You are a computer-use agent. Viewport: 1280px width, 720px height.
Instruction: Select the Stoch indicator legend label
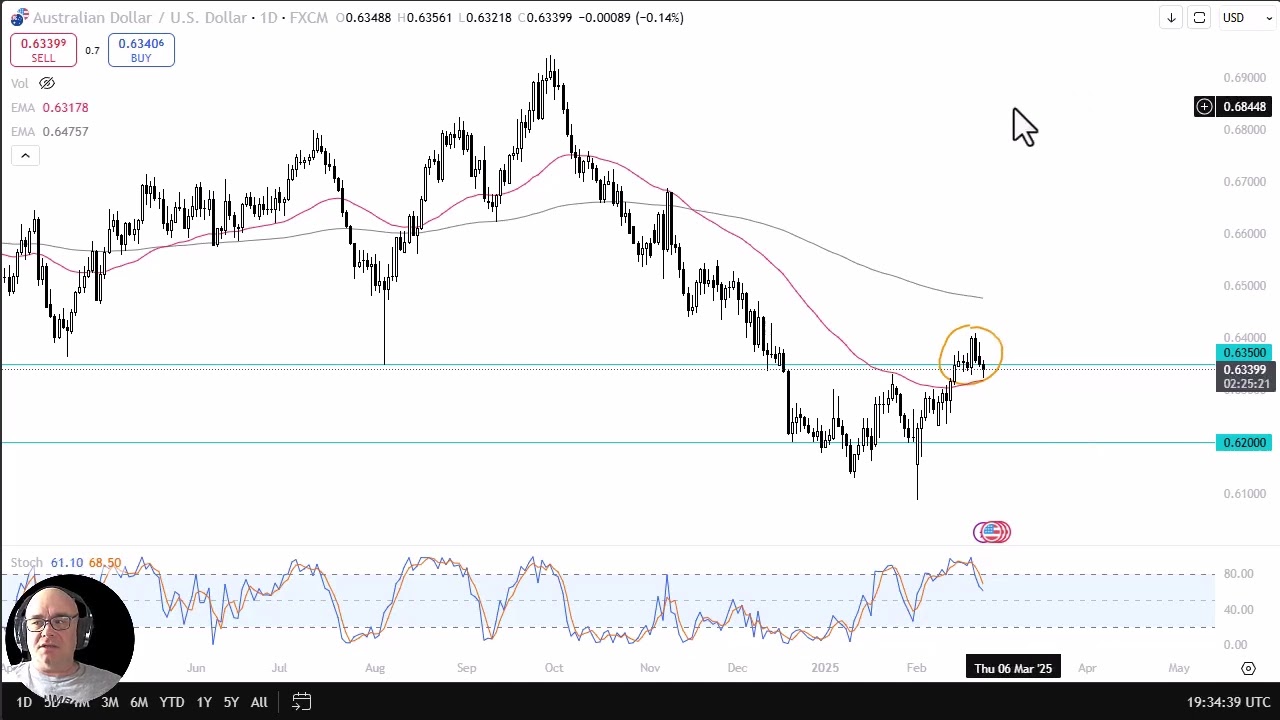[26, 563]
